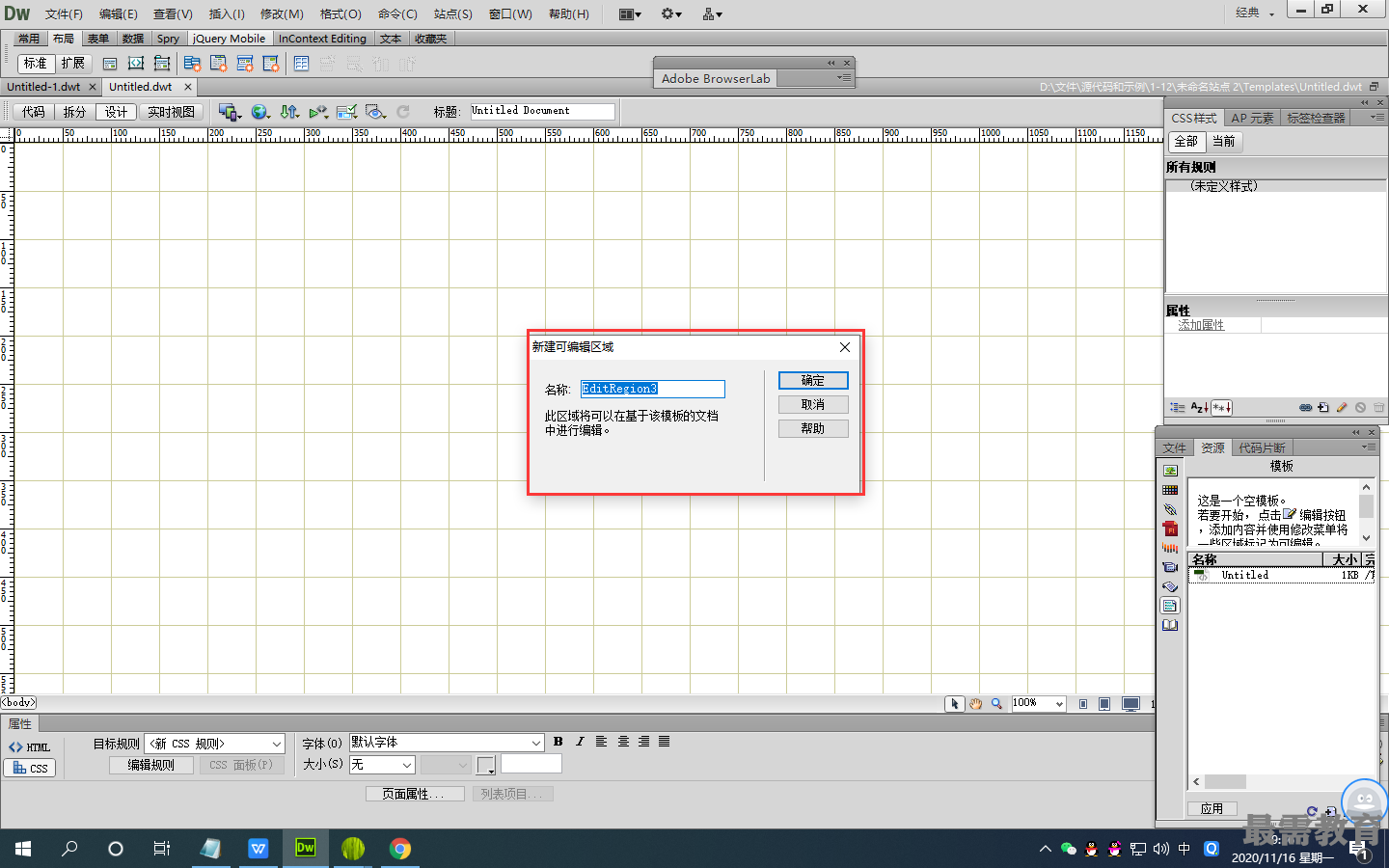
Task: Click 帮助 in the dialog
Action: point(813,428)
